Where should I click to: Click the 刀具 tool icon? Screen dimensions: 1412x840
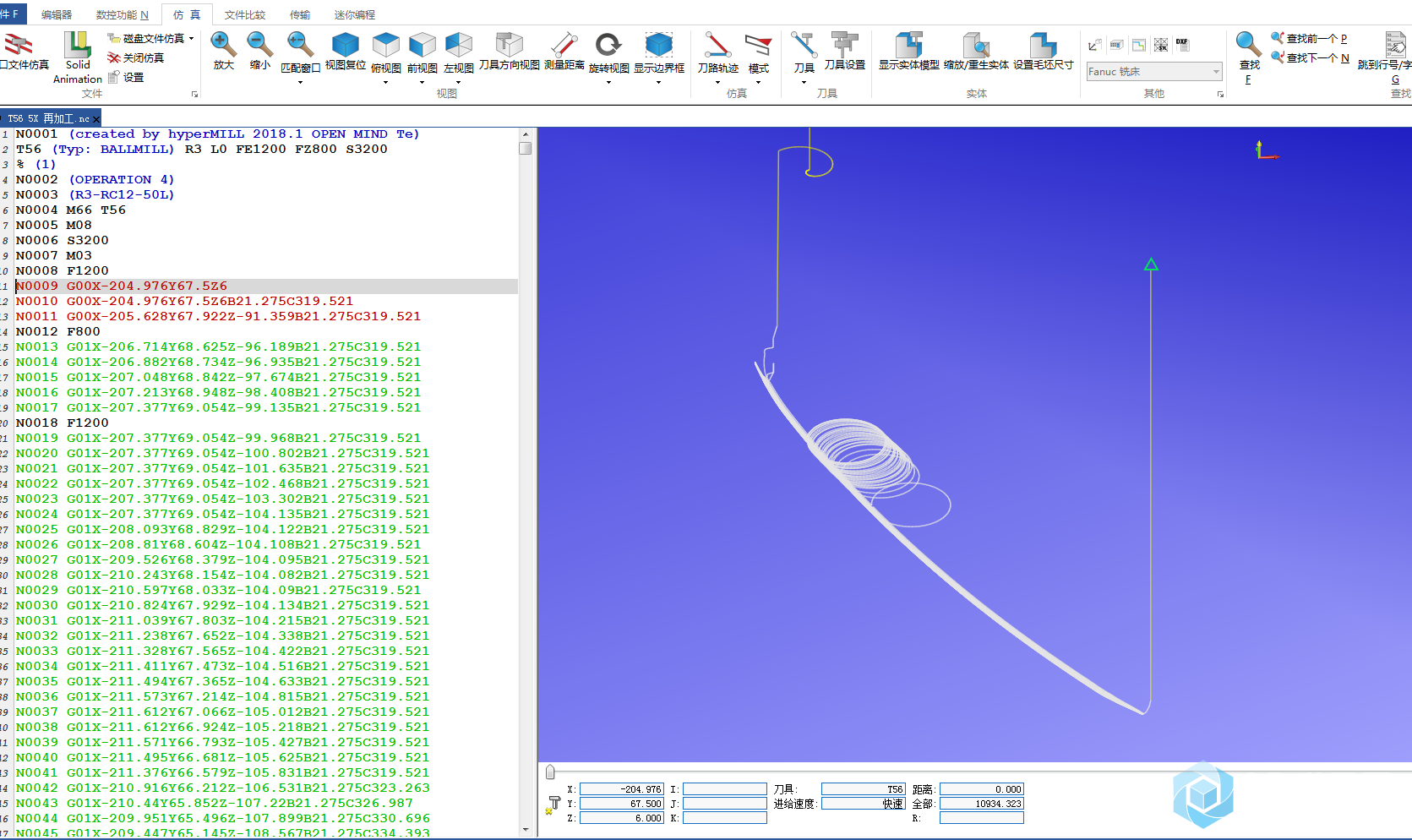click(x=804, y=44)
